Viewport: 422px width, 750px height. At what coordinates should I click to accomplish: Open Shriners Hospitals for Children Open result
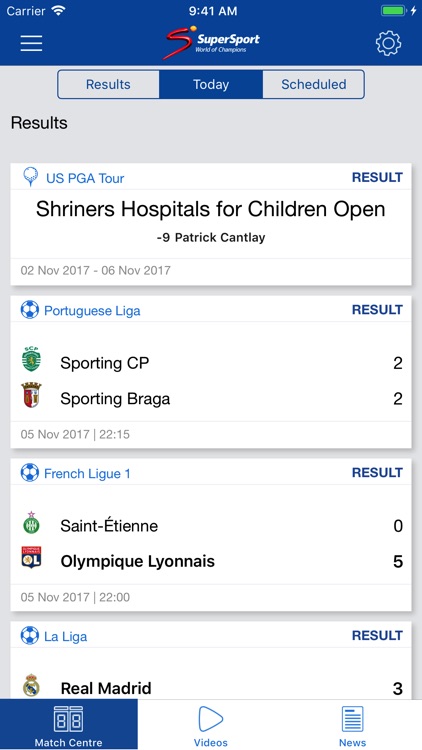(211, 224)
